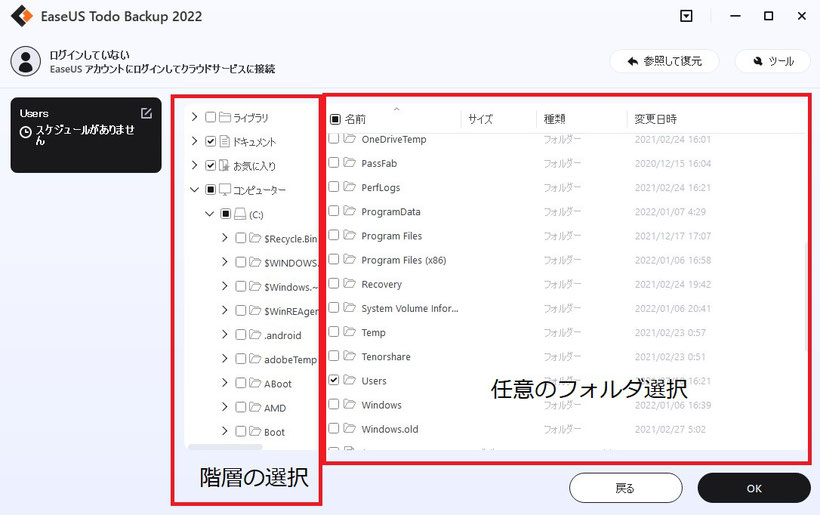Uncheck the Favorites checkbox in tree
This screenshot has width=820, height=515.
(210, 165)
